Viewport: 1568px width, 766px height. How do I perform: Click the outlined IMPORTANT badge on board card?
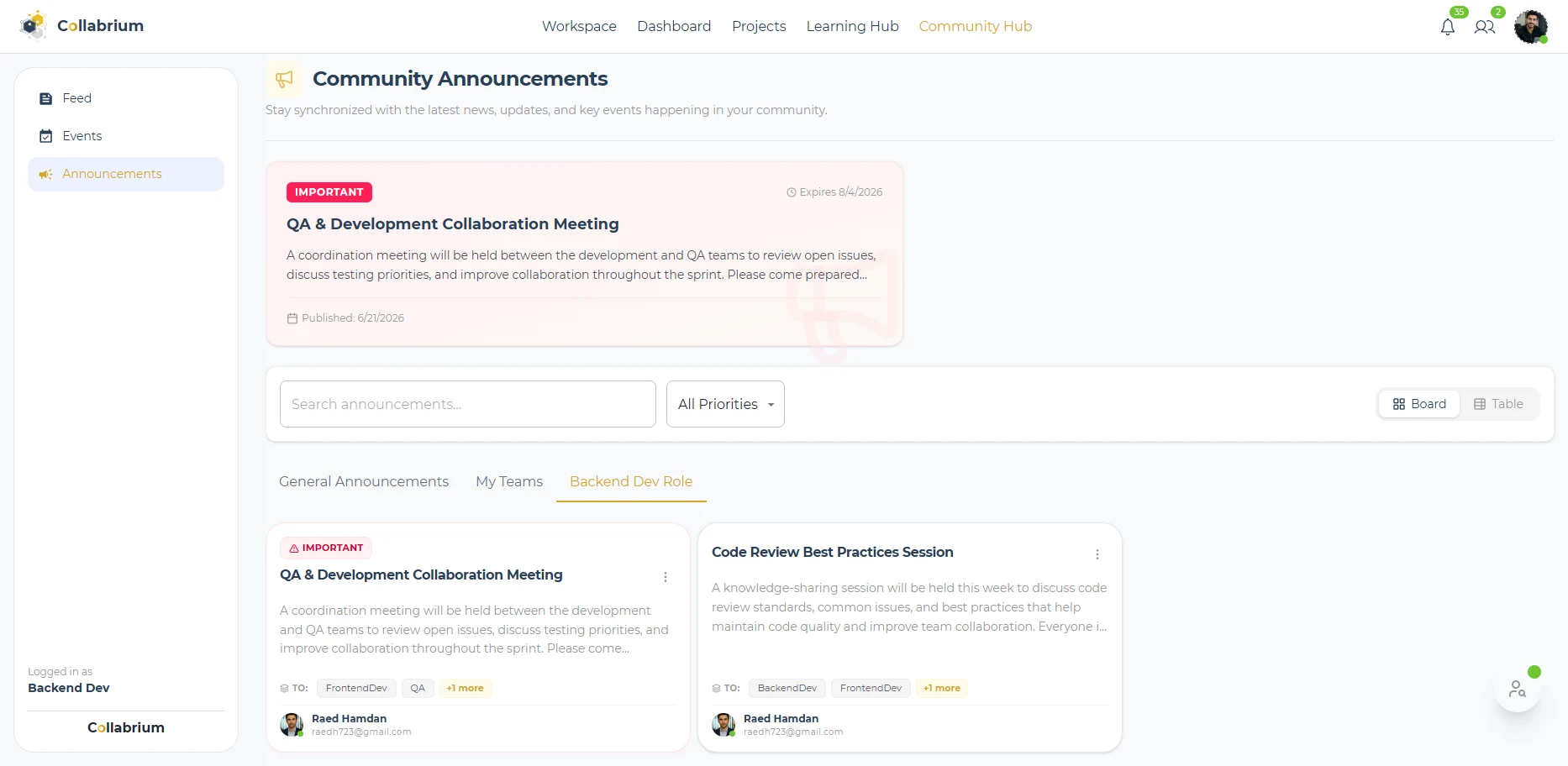326,548
